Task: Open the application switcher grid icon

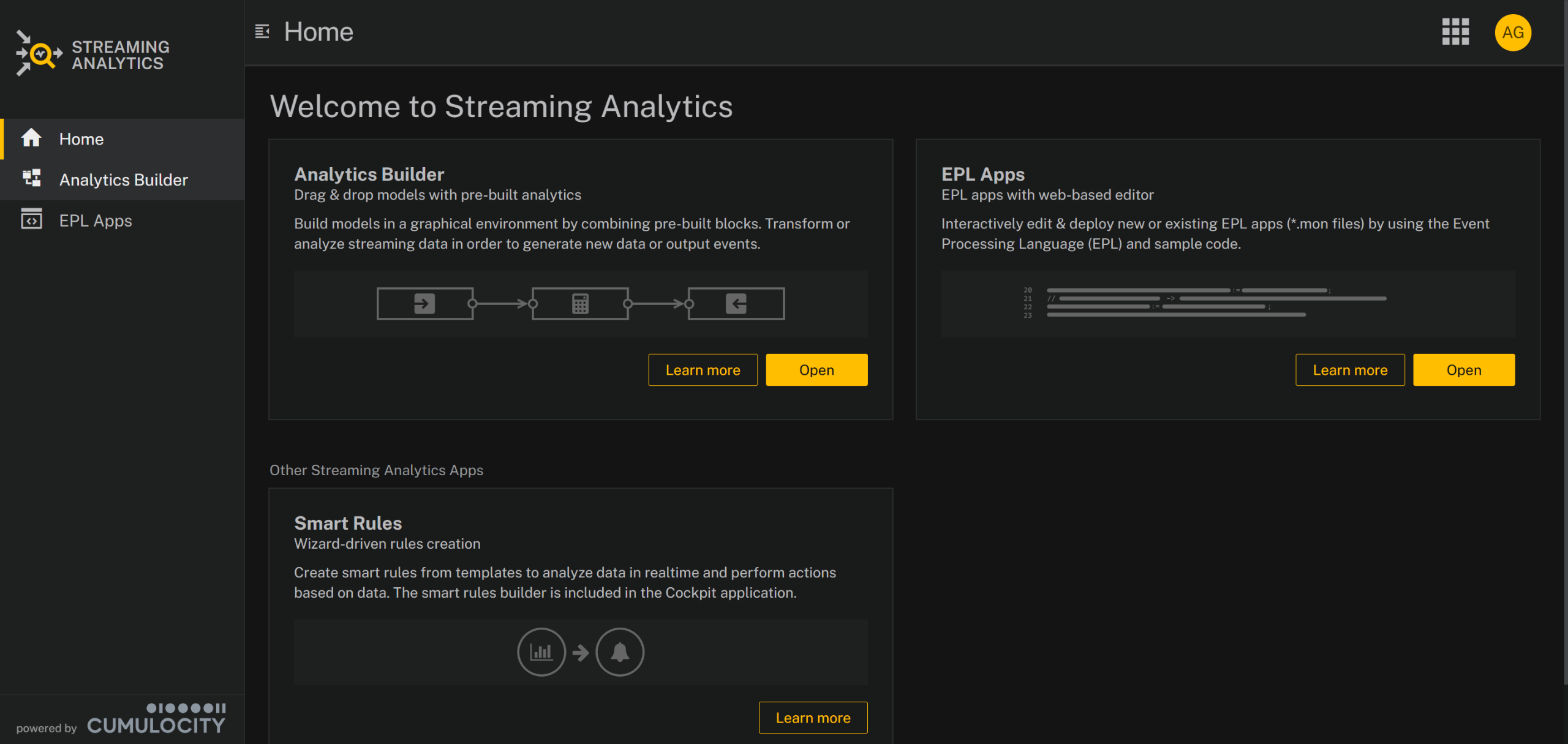Action: pyautogui.click(x=1455, y=32)
